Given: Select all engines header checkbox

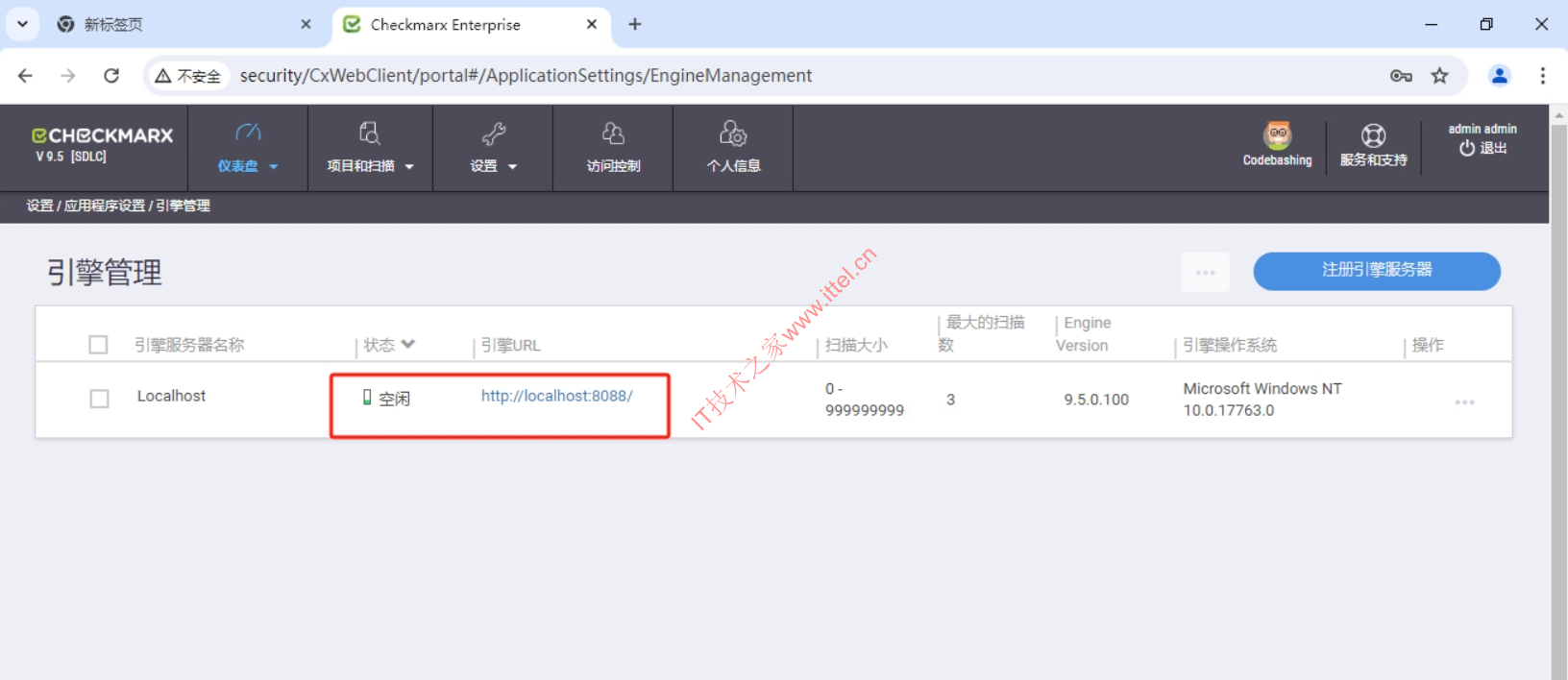Looking at the screenshot, I should click(x=98, y=345).
